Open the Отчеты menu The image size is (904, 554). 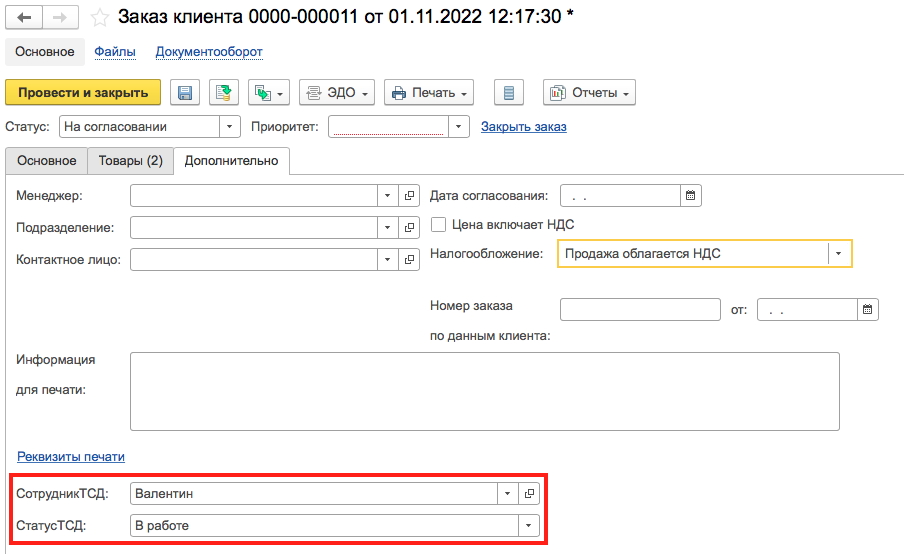[x=589, y=92]
